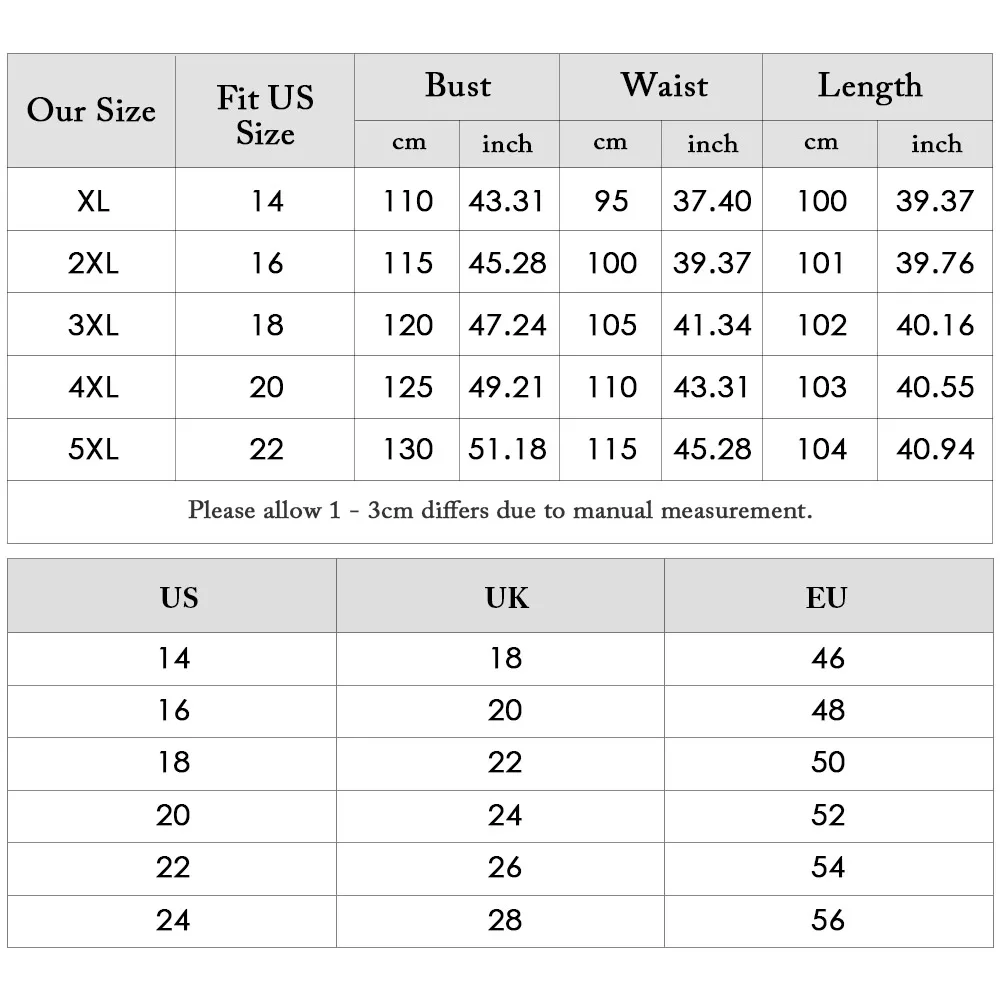
Task: Click the EU column header
Action: pos(827,598)
